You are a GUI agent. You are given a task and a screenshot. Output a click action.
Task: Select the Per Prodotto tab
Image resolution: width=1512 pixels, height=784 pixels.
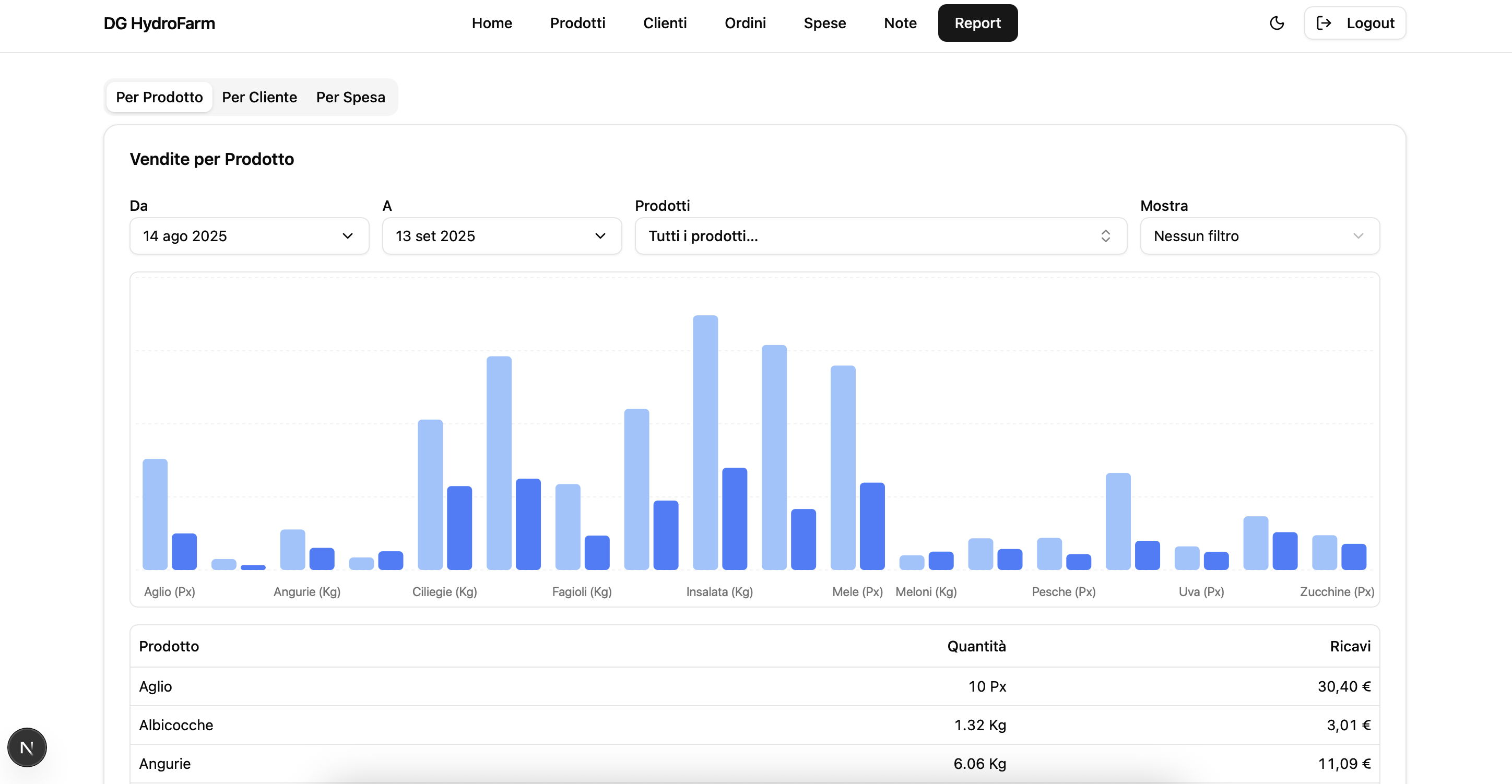(159, 97)
